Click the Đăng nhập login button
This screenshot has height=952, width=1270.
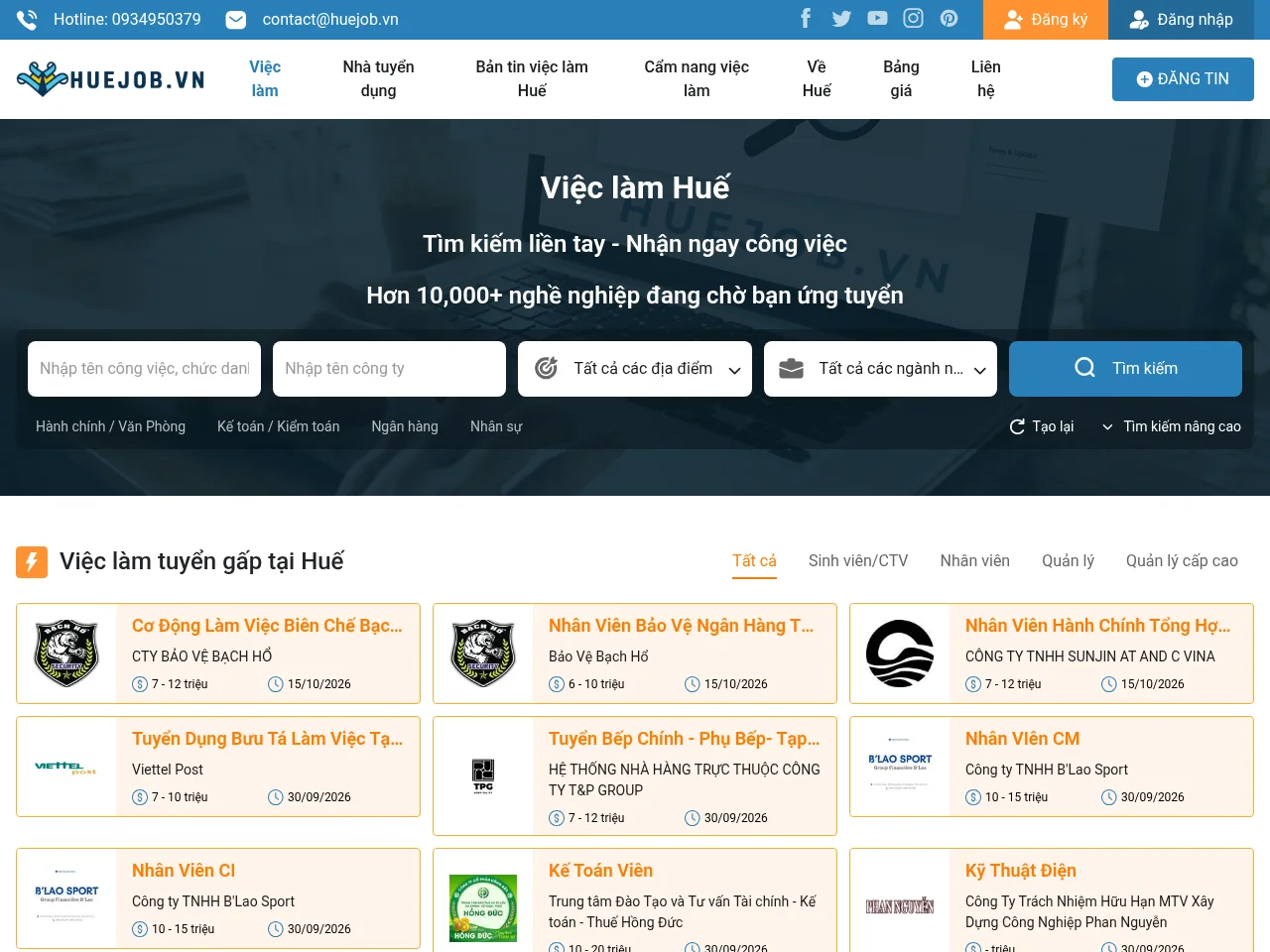pos(1182,20)
